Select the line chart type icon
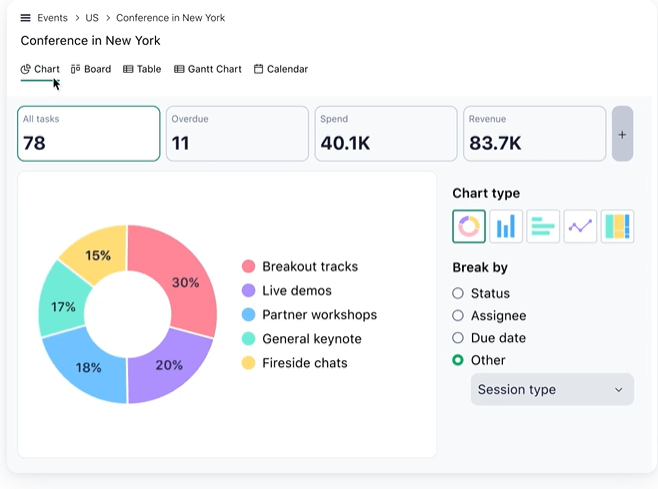658x489 pixels. [x=580, y=227]
